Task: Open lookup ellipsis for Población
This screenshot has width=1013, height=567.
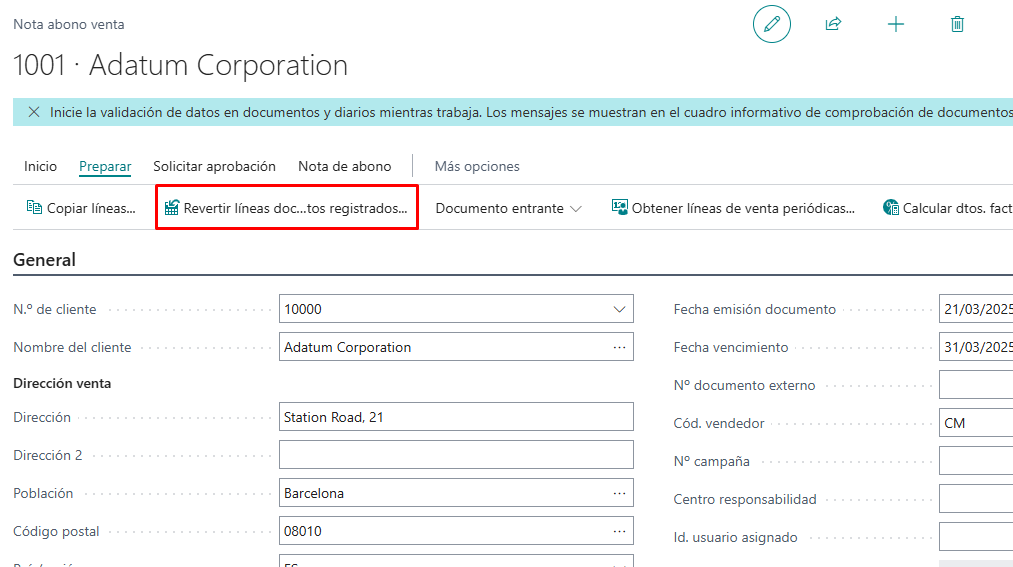Action: (619, 493)
